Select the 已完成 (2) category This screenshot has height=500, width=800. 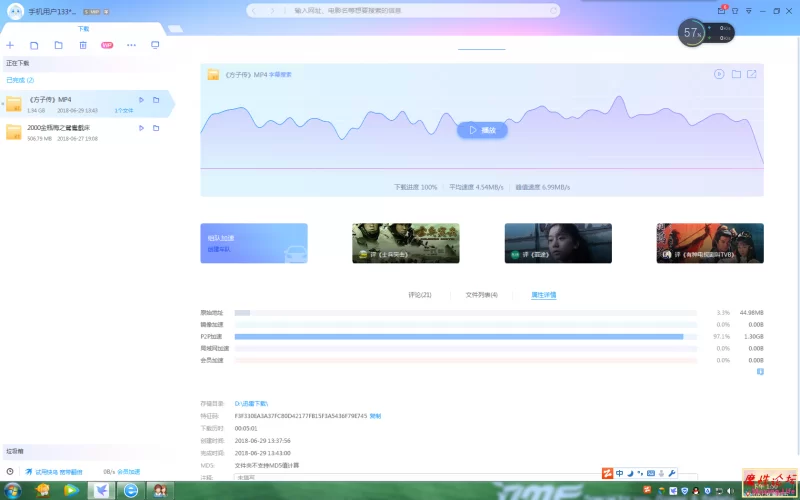coord(20,80)
